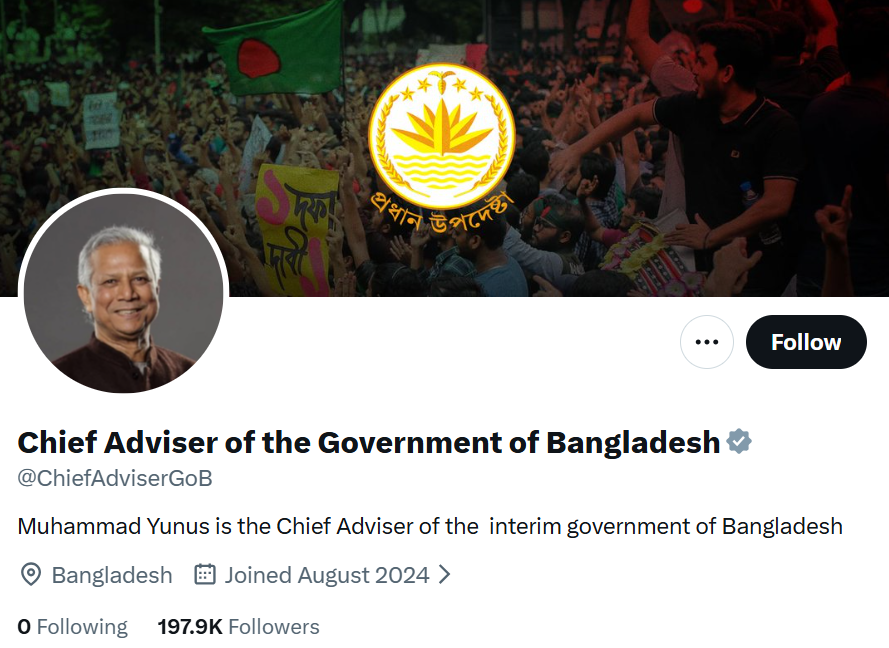Click the @ChiefAdviserGoB handle

[x=115, y=478]
